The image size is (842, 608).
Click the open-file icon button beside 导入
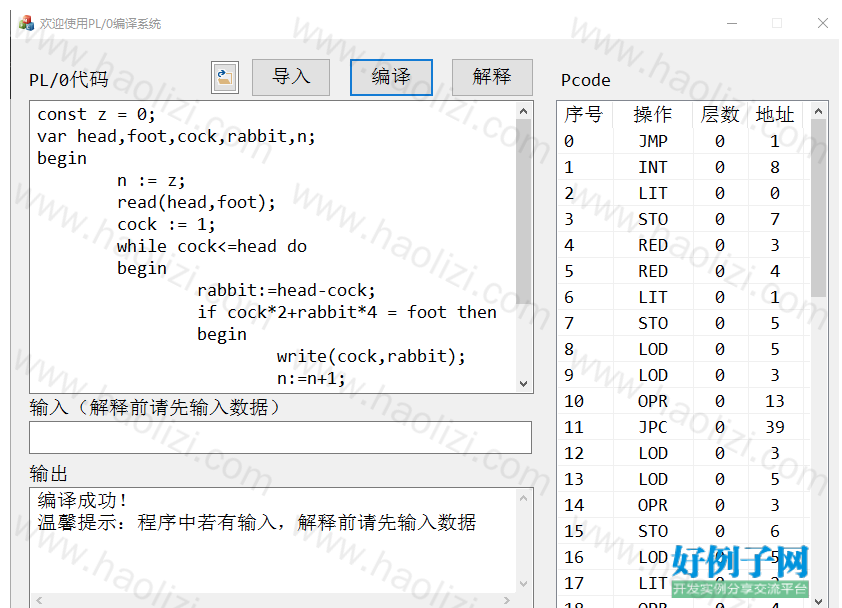[225, 78]
